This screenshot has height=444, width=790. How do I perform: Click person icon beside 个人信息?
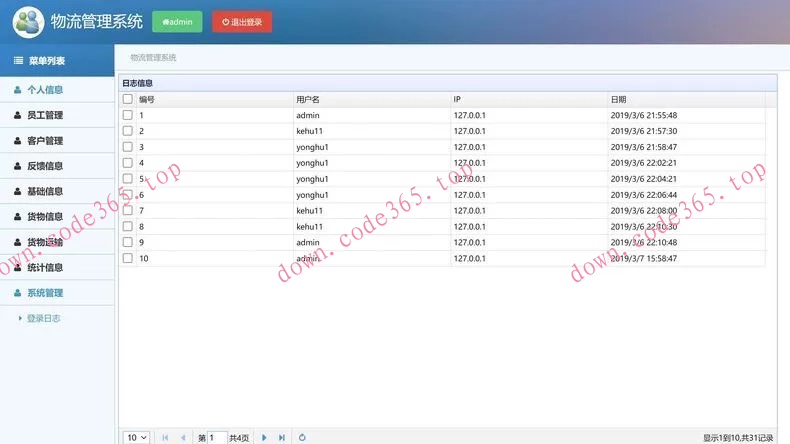[x=18, y=90]
